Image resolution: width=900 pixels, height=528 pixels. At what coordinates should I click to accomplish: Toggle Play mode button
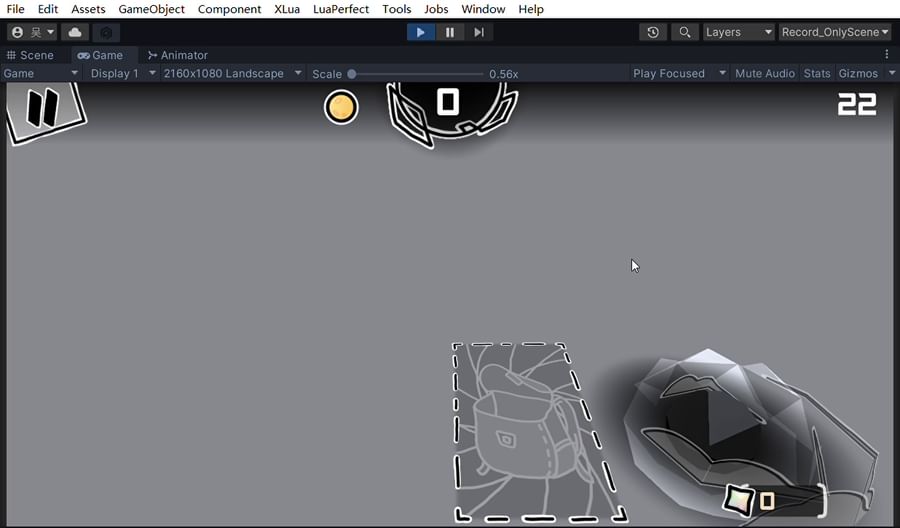pos(421,32)
